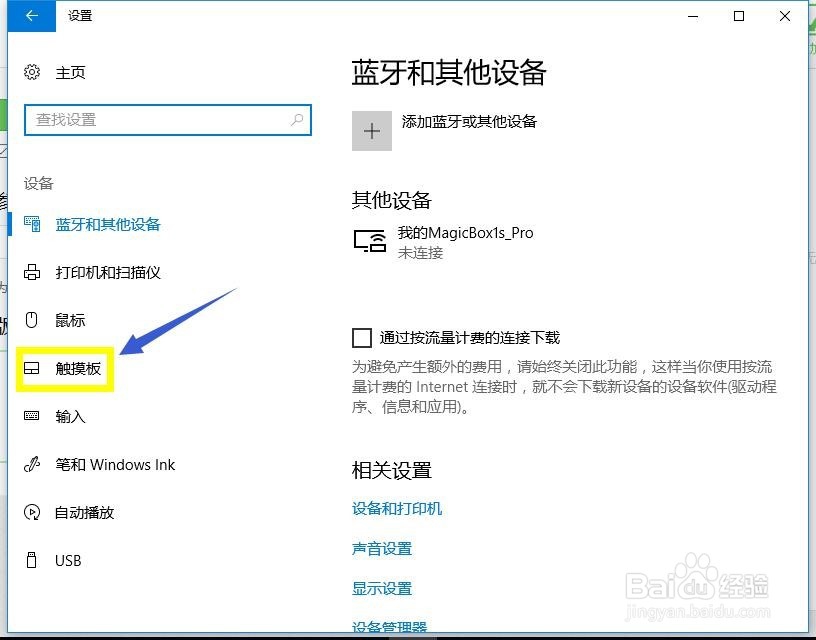Click the autoplay icon beside 自动播放
816x640 pixels.
[33, 512]
